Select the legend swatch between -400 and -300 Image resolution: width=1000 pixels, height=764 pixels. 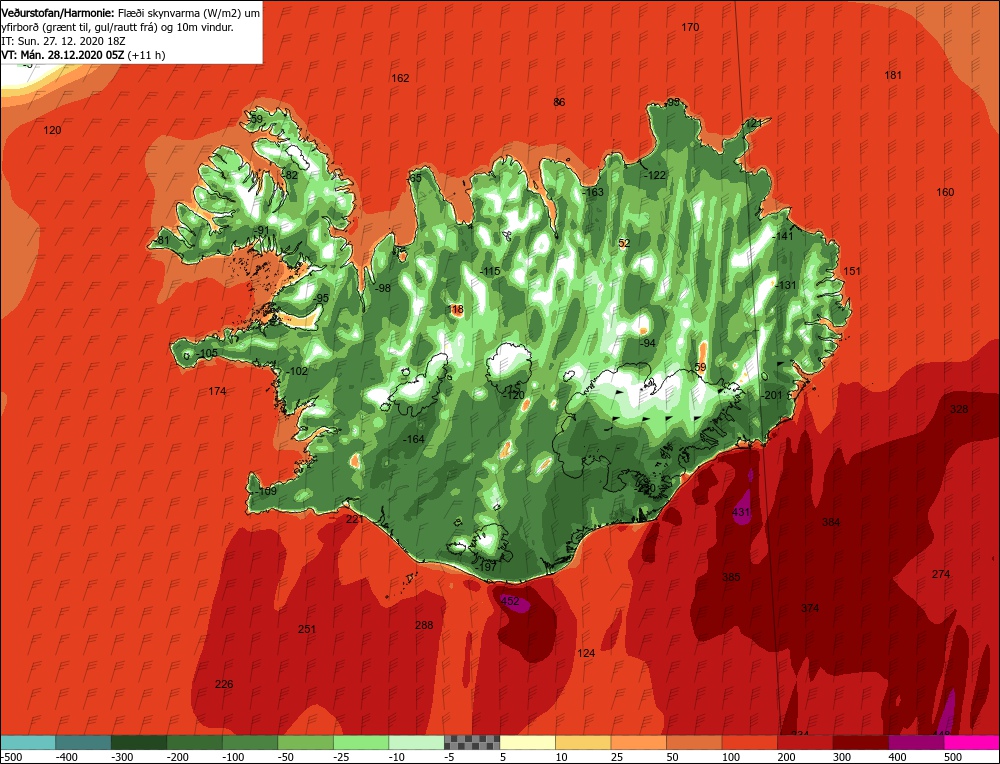tap(83, 742)
